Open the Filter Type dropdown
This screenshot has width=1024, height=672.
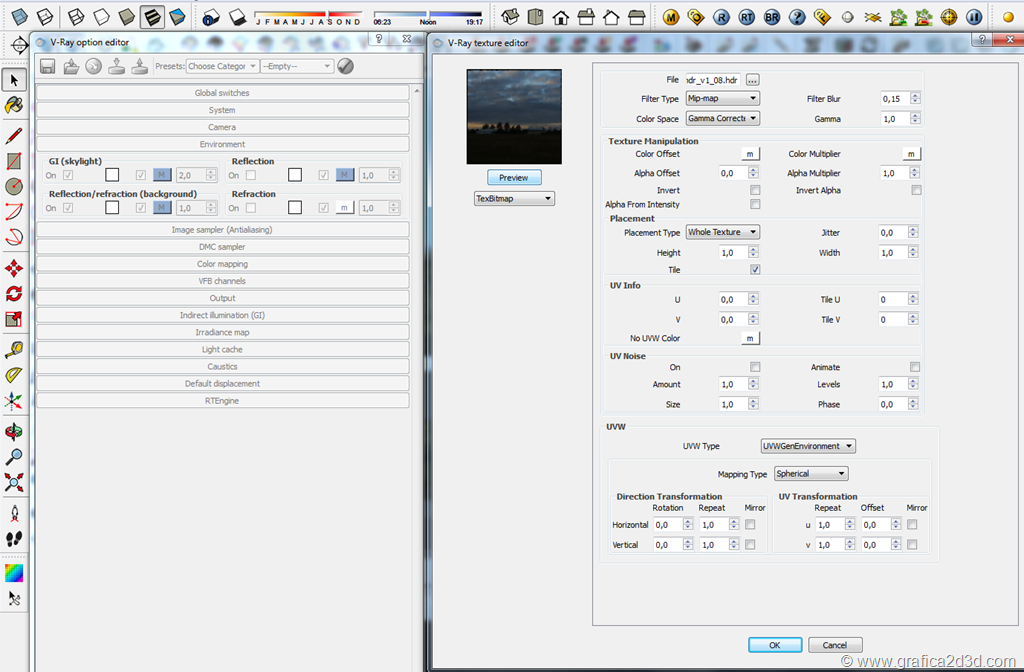[x=722, y=99]
